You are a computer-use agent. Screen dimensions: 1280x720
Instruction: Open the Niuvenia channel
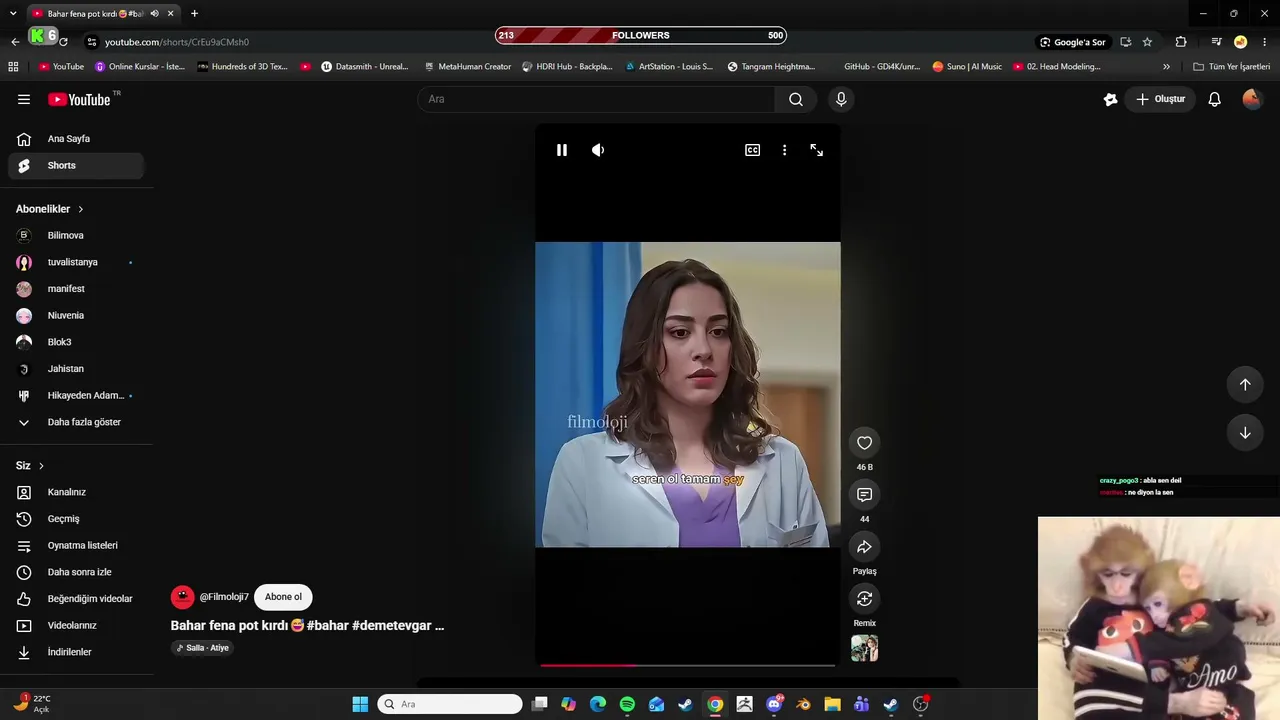(76, 316)
